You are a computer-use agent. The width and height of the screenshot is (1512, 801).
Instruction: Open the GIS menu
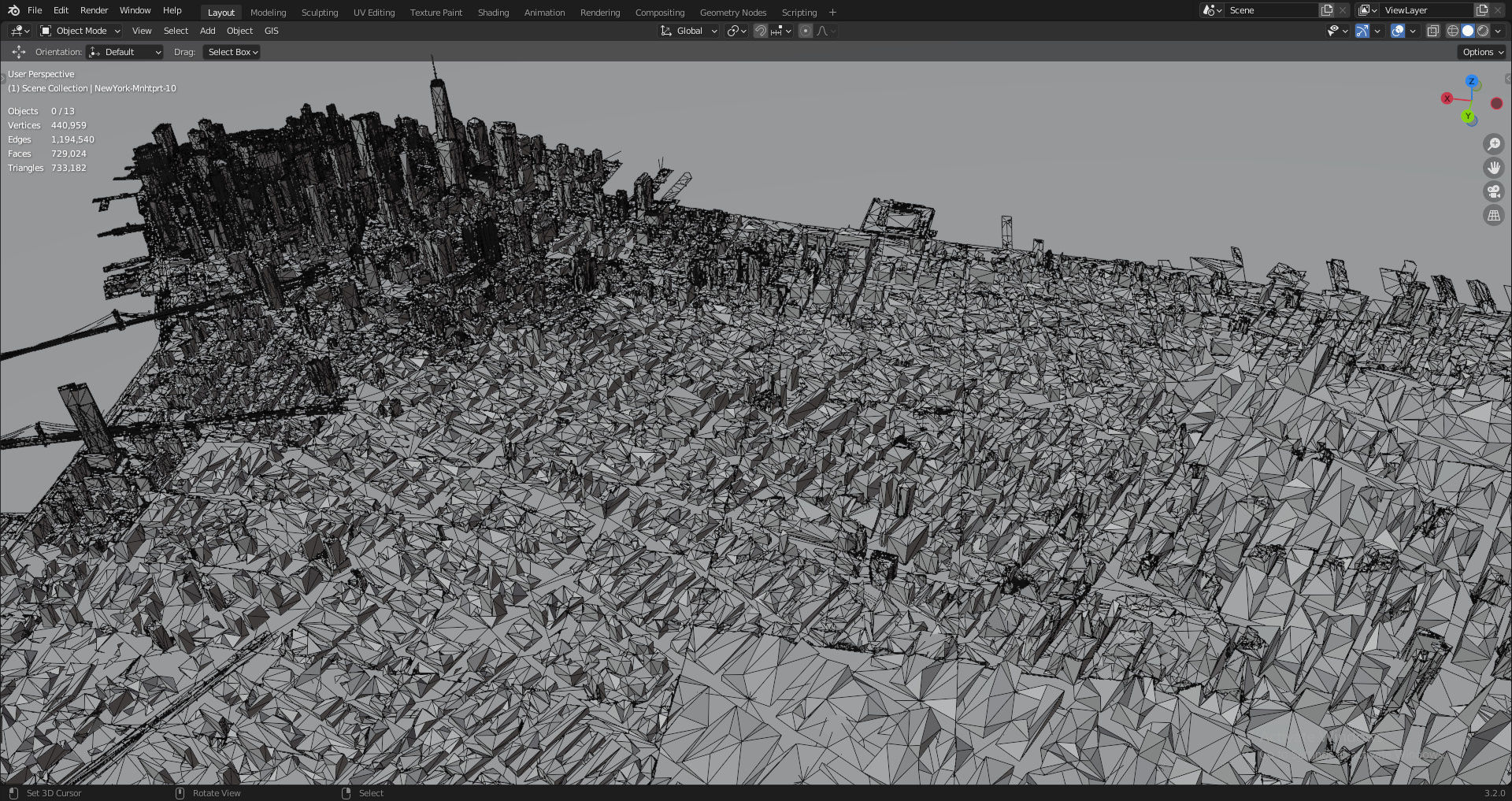click(x=271, y=31)
